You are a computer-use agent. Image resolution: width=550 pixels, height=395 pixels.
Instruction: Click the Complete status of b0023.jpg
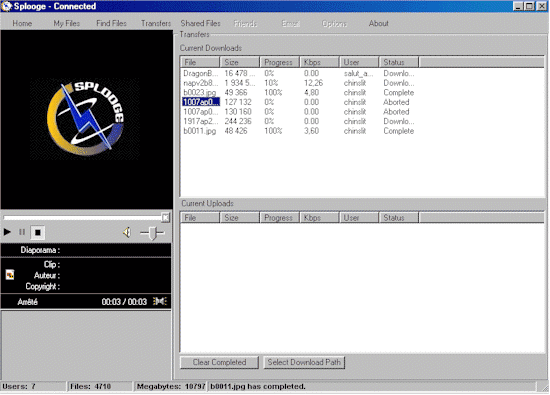click(398, 93)
